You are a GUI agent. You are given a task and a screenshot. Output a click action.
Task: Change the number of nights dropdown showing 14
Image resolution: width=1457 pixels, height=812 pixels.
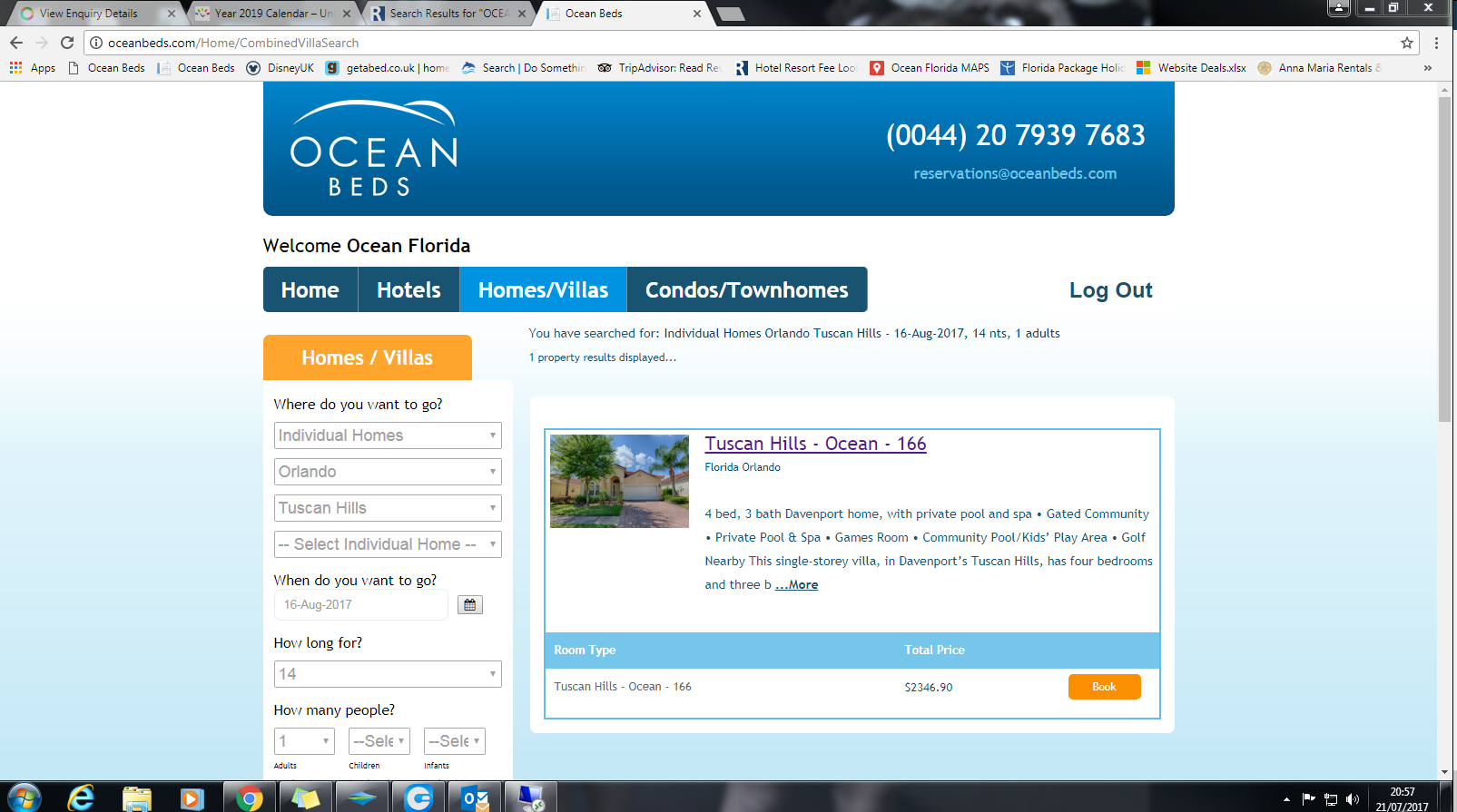[x=388, y=674]
